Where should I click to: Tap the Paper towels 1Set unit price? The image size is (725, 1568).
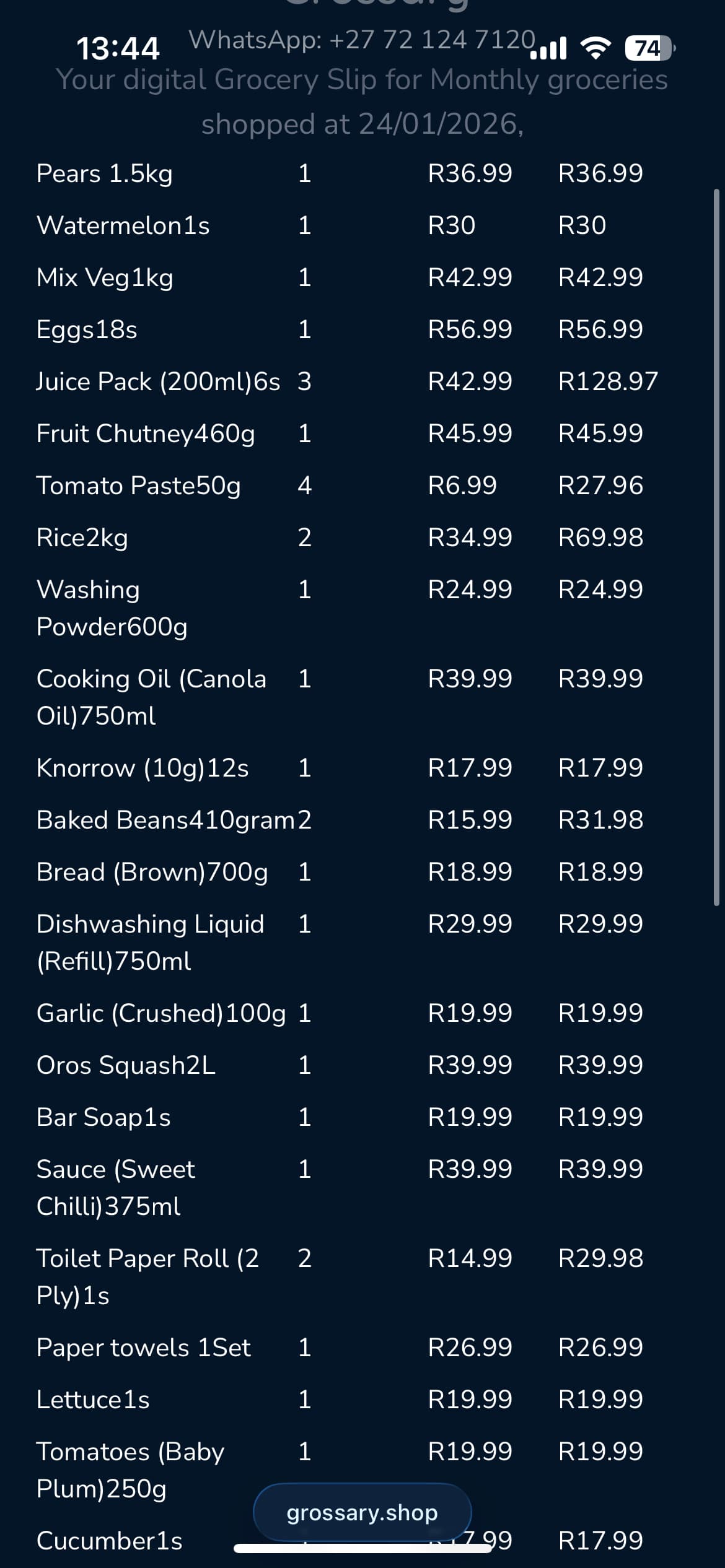[x=470, y=1348]
